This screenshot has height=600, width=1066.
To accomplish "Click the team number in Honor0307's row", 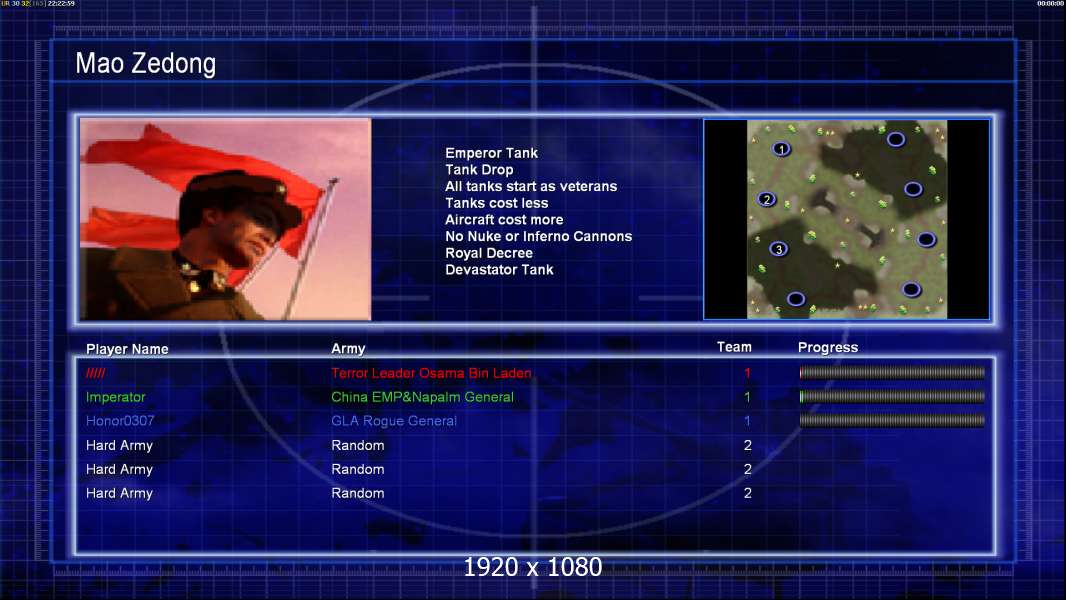I will pyautogui.click(x=747, y=421).
